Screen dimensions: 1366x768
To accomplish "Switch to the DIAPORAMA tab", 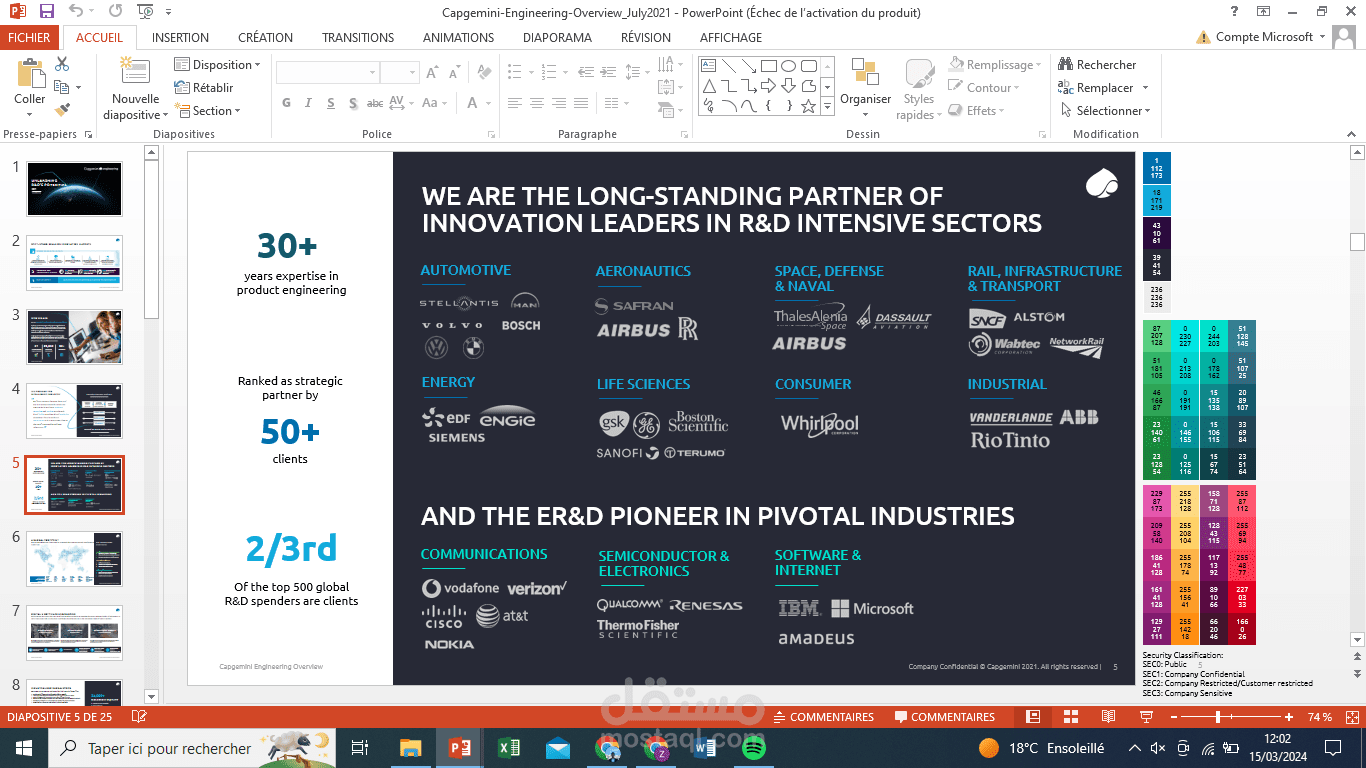I will 557,37.
